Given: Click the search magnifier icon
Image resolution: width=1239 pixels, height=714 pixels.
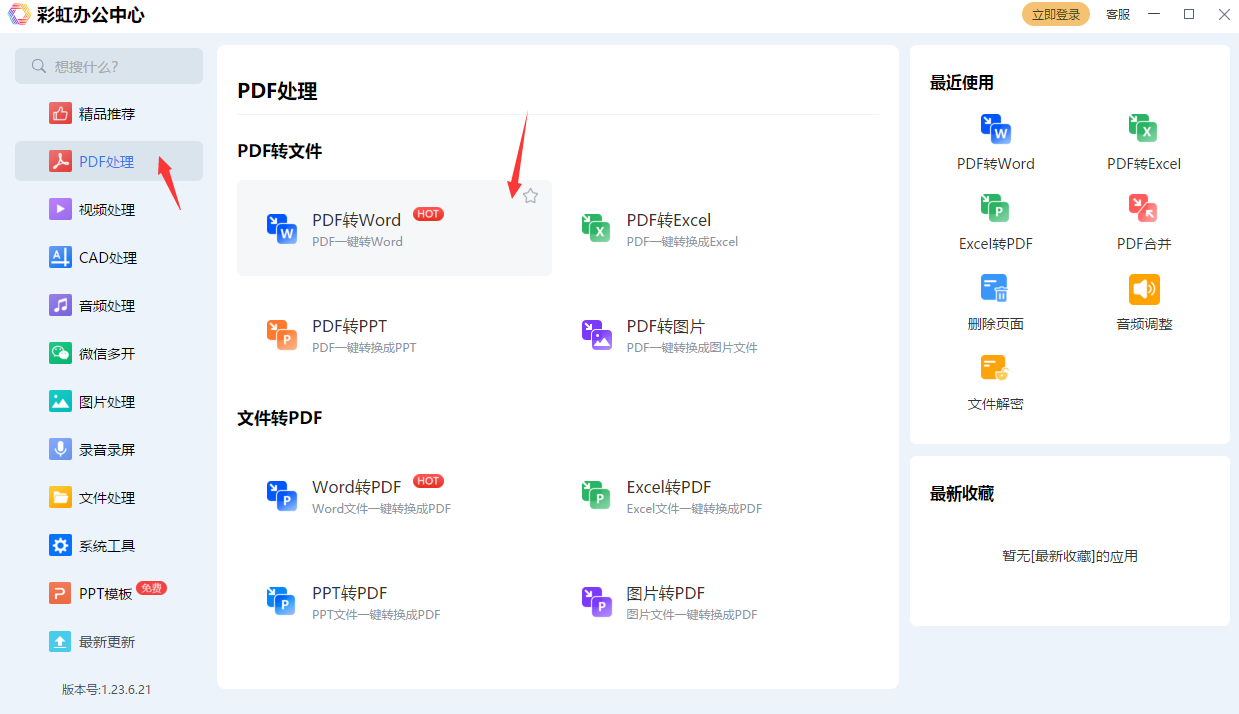Looking at the screenshot, I should 39,66.
